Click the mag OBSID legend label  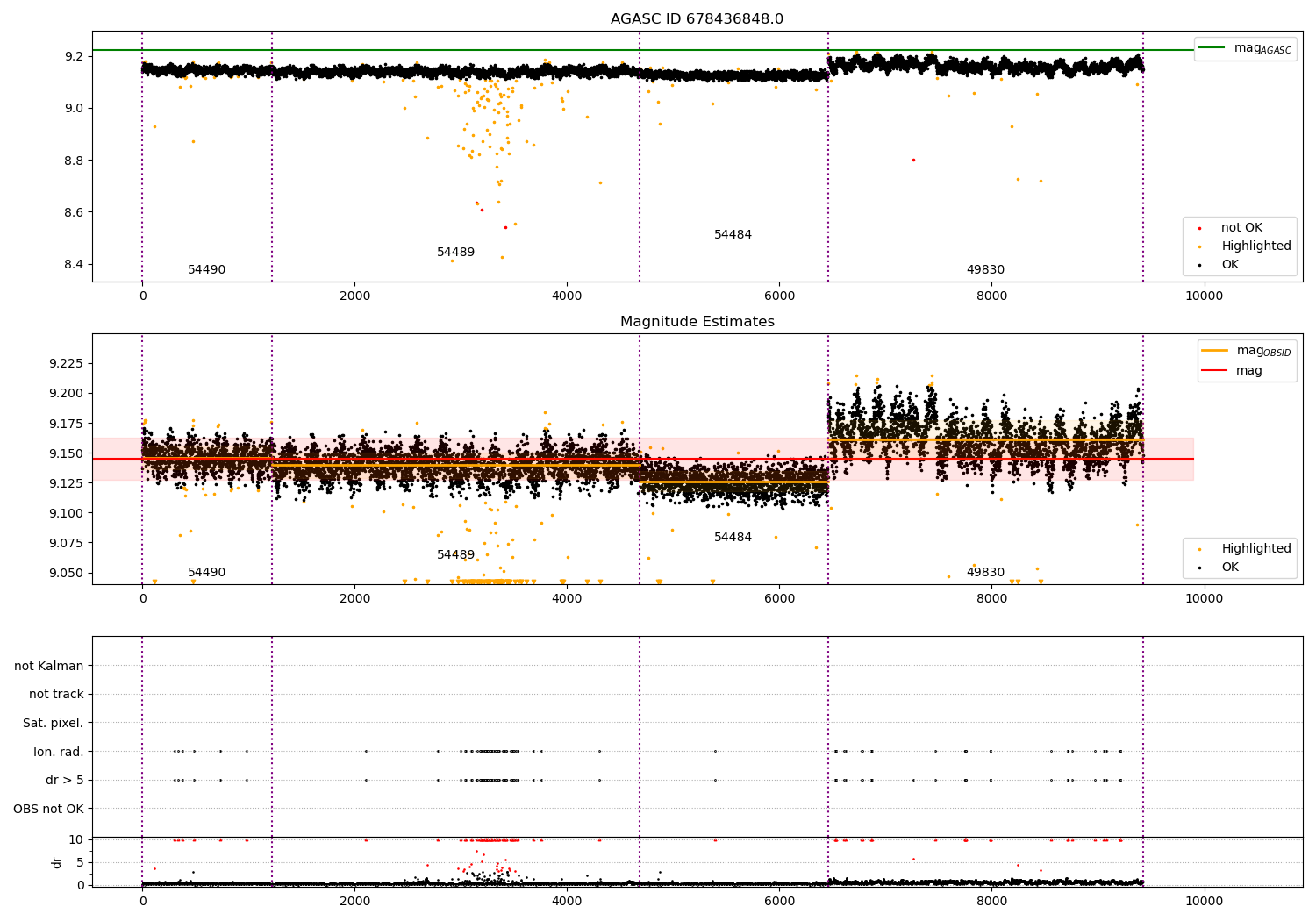tap(1263, 351)
